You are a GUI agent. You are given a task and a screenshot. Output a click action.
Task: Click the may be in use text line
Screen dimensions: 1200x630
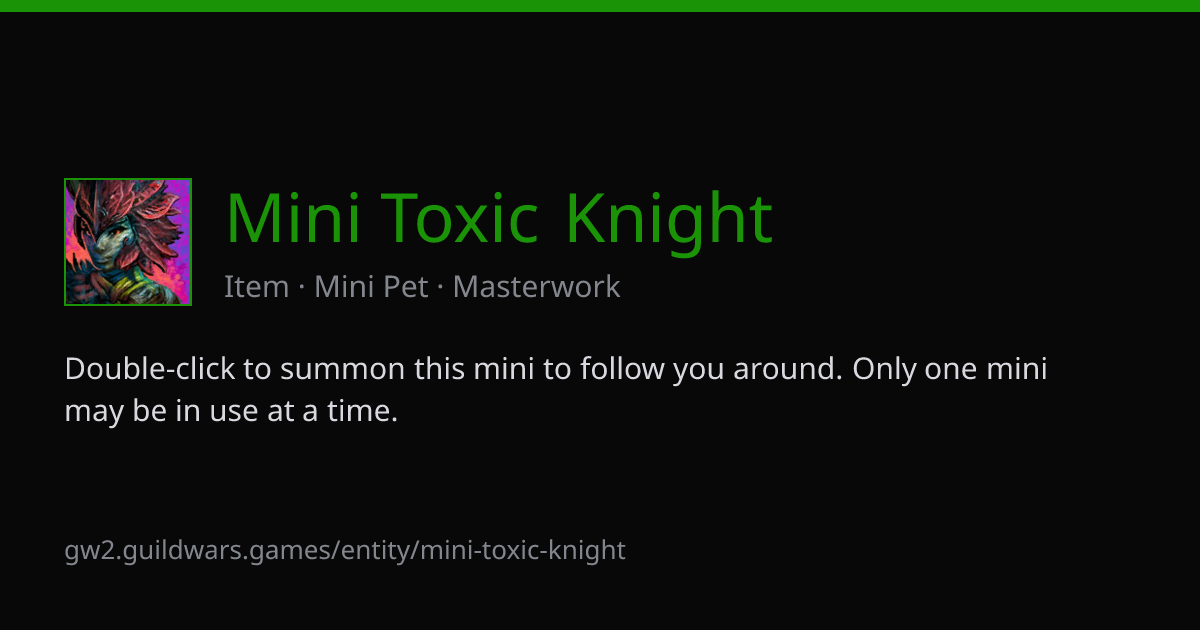tap(231, 411)
